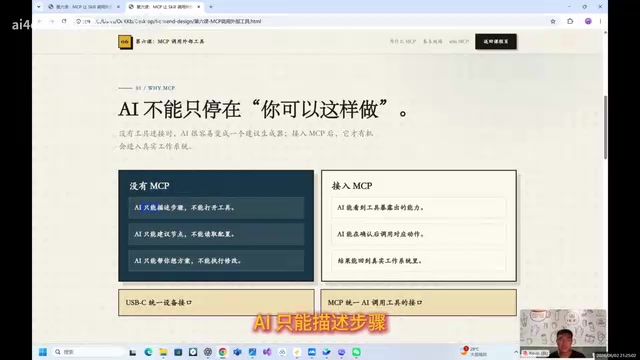The height and width of the screenshot is (360, 640).
Task: Click the presenter webcam thumbnail
Action: (x=563, y=333)
